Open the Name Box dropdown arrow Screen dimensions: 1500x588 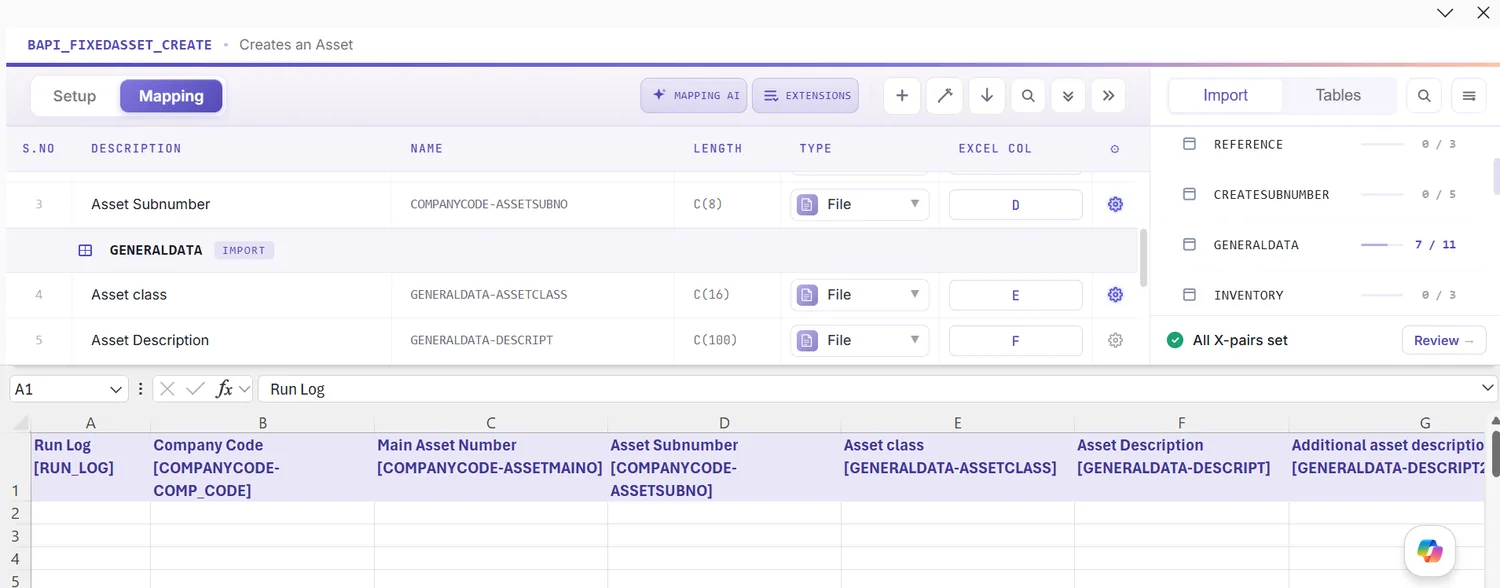point(114,389)
